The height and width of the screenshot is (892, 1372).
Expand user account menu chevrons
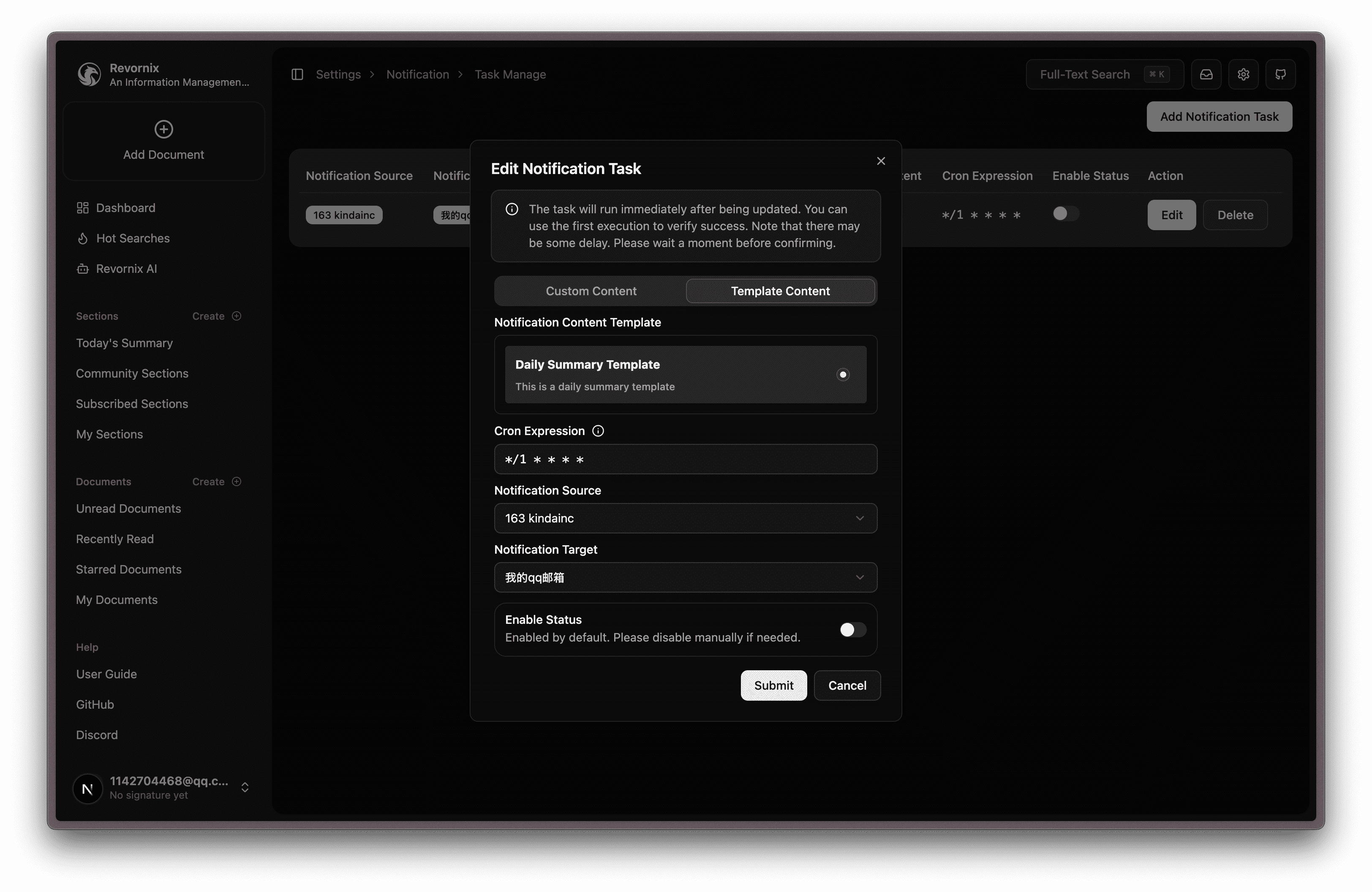pos(245,788)
